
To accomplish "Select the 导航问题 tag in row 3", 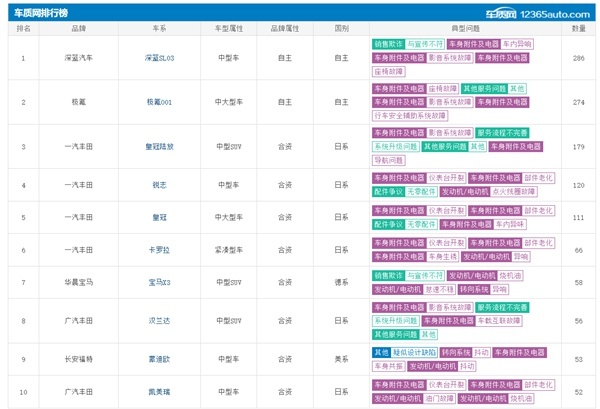I will [x=388, y=160].
